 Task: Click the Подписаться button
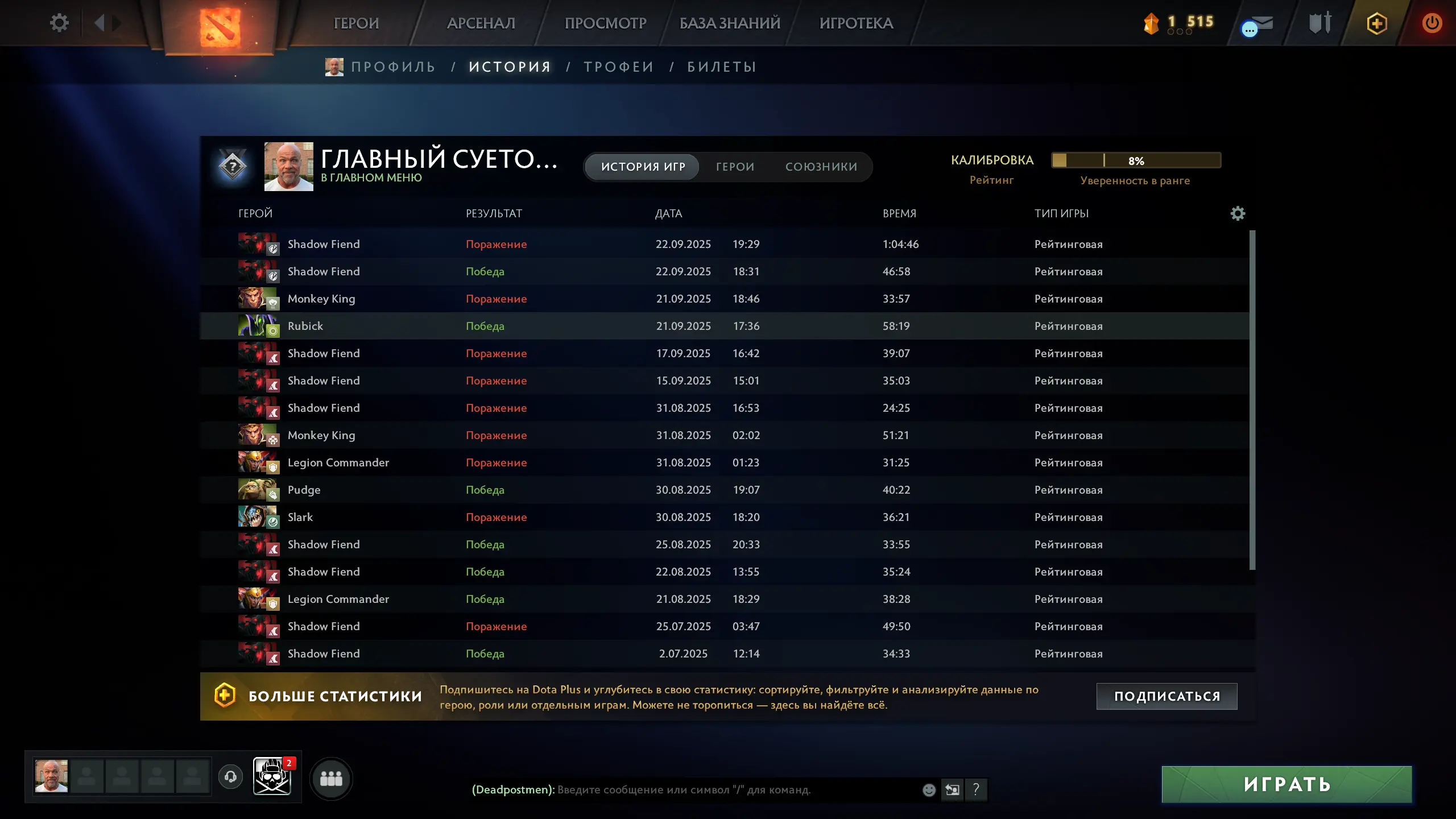[1167, 696]
